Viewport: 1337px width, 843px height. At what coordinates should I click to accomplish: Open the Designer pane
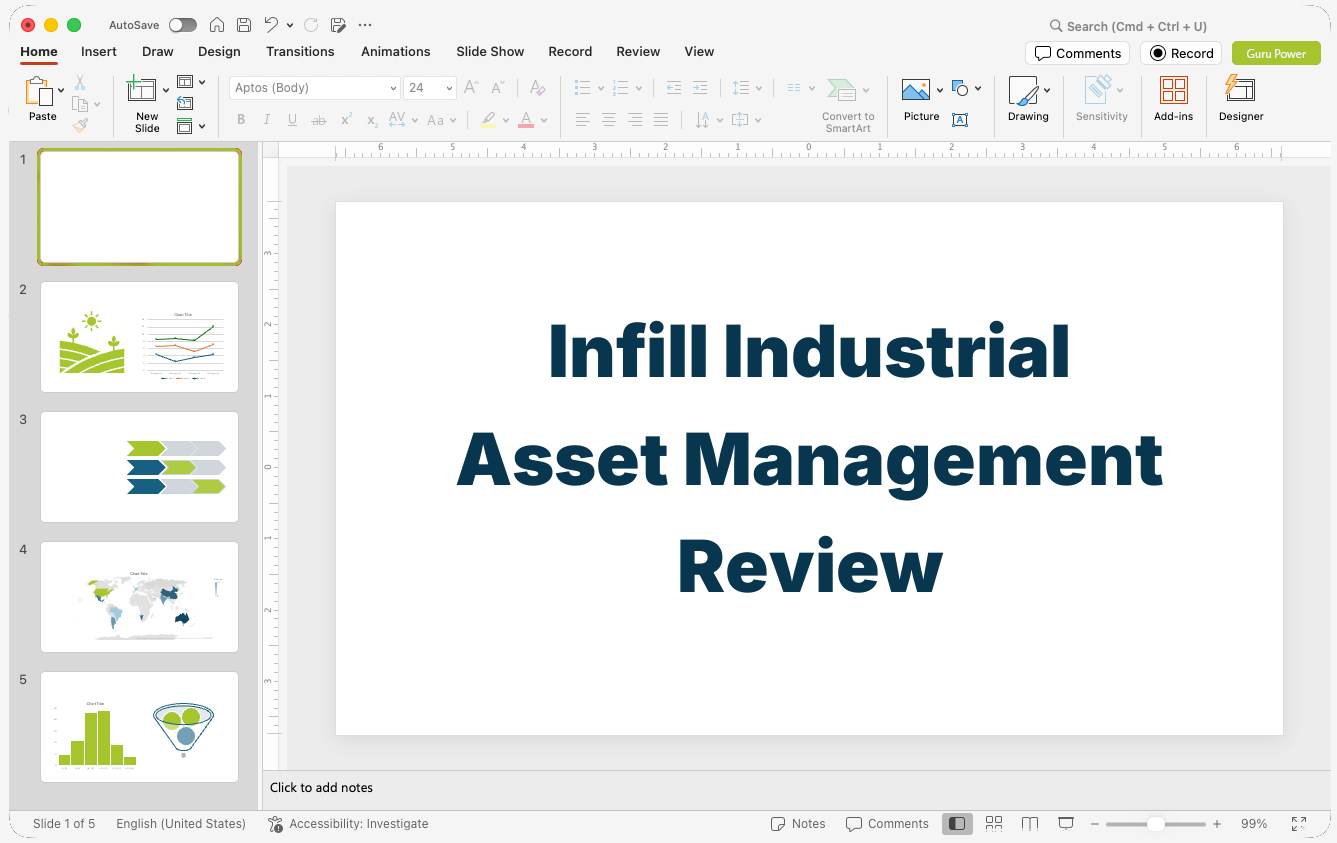pos(1241,99)
